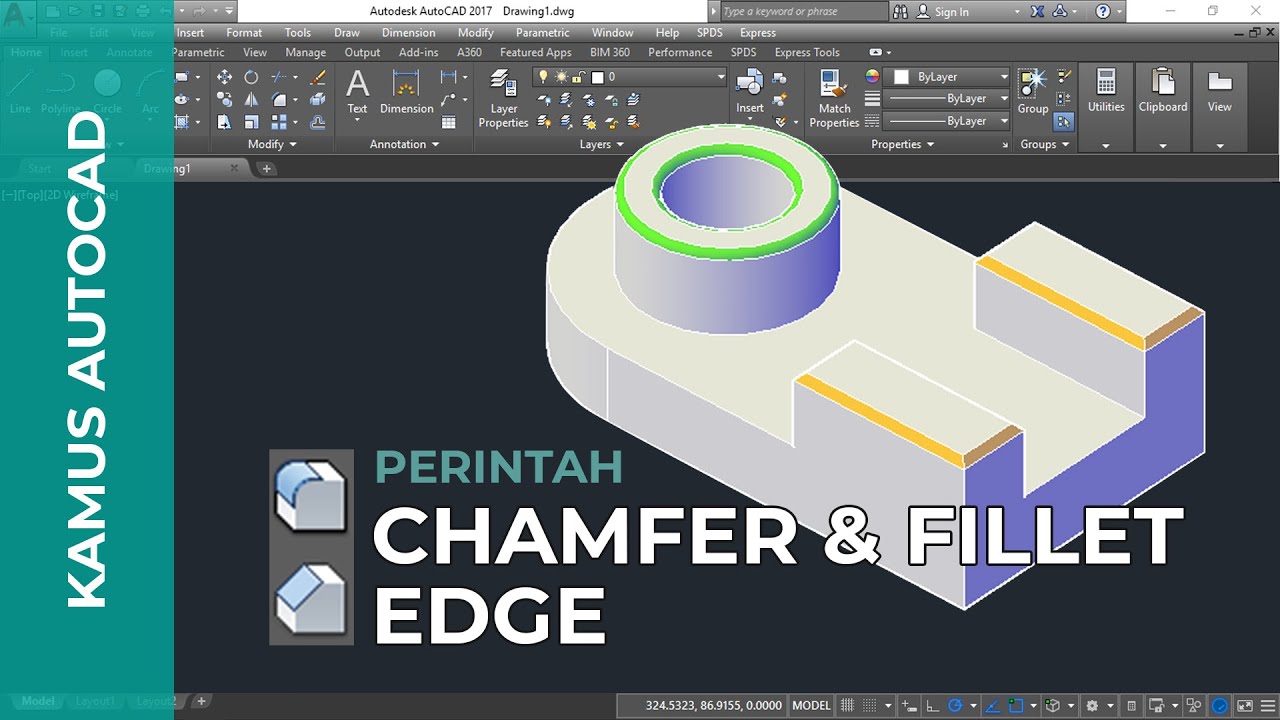Image resolution: width=1280 pixels, height=720 pixels.
Task: Select the Trim tool
Action: (x=280, y=77)
